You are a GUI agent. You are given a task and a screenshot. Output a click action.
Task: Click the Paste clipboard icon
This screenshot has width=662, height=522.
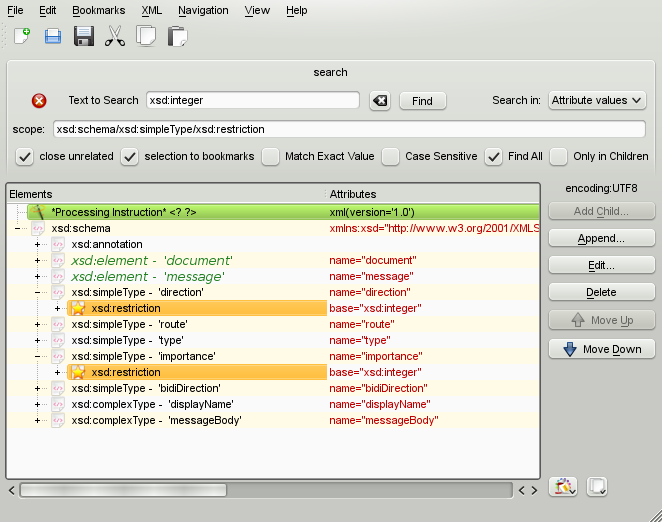pyautogui.click(x=177, y=37)
